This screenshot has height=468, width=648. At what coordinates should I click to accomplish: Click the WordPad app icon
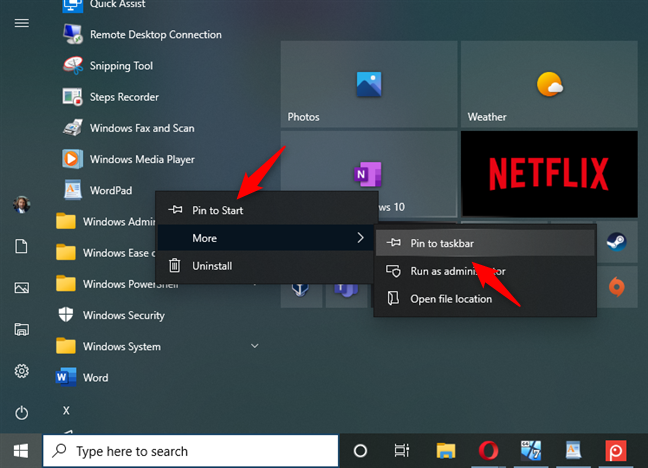73,190
